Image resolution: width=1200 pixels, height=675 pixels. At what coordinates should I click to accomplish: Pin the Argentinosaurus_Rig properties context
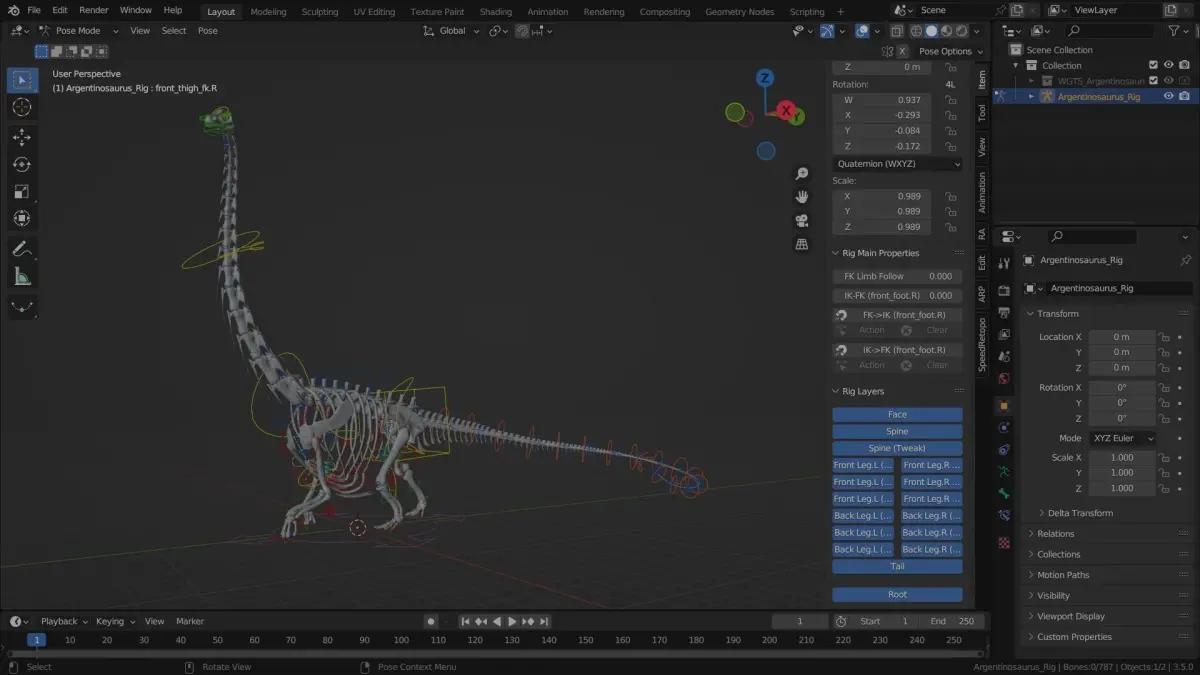pos(1185,260)
